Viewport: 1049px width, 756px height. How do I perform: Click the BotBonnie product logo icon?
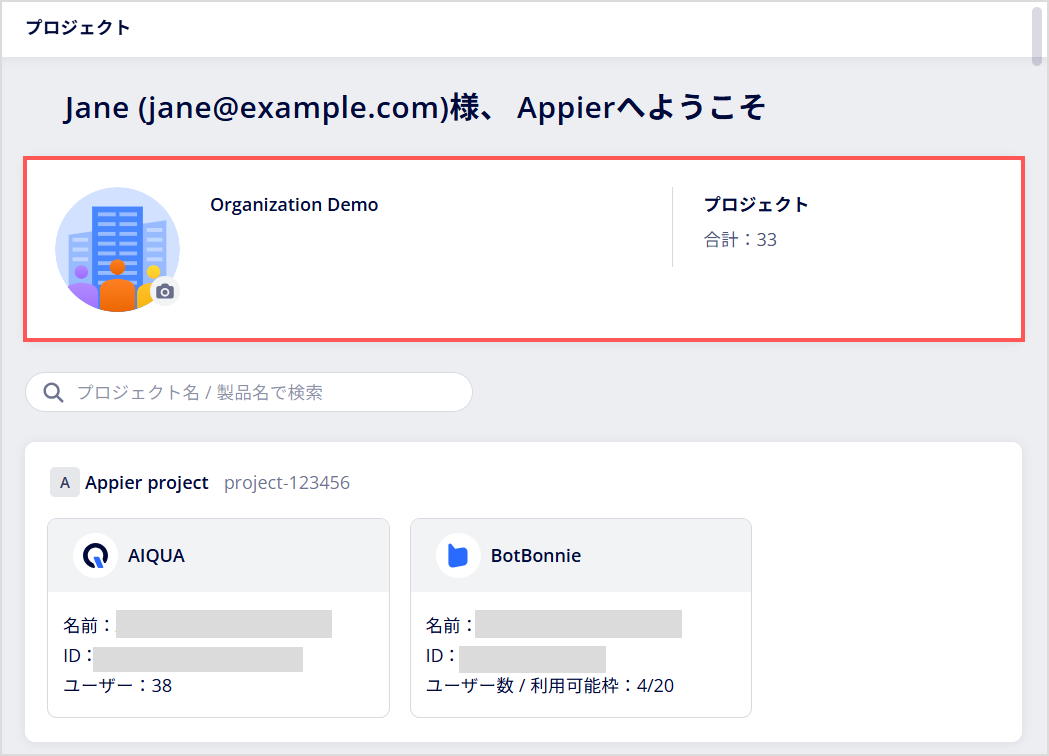pos(458,555)
